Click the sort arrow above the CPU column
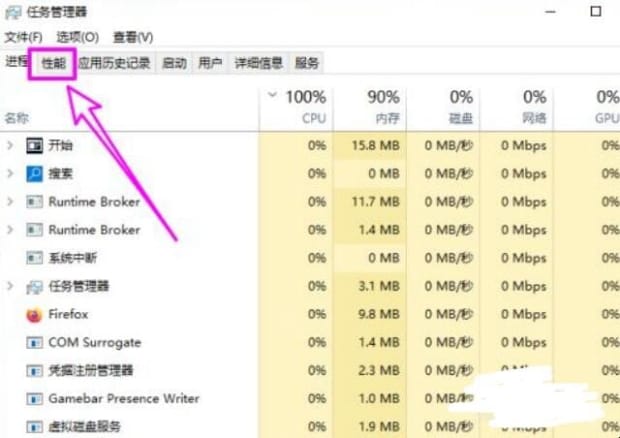Viewport: 620px width, 438px height. pyautogui.click(x=273, y=96)
